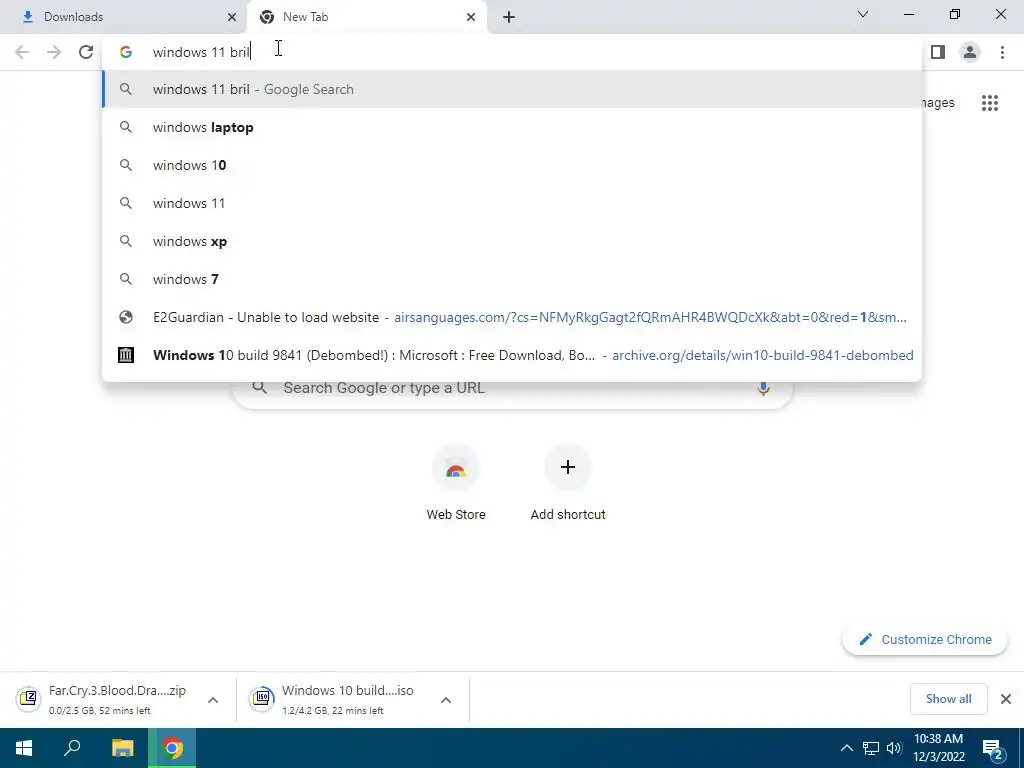Close the New Tab tab
The height and width of the screenshot is (768, 1024).
pyautogui.click(x=471, y=17)
